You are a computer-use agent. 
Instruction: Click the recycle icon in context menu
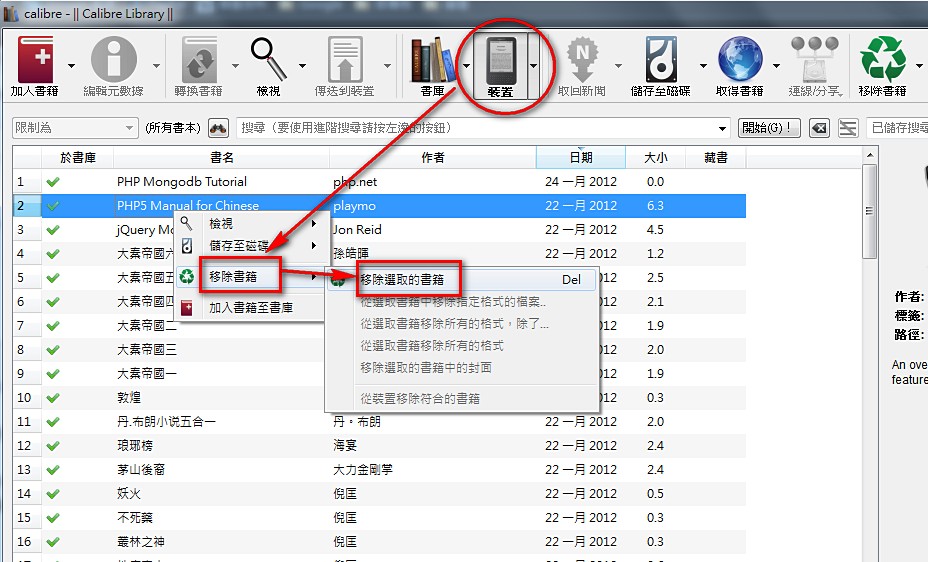[187, 276]
